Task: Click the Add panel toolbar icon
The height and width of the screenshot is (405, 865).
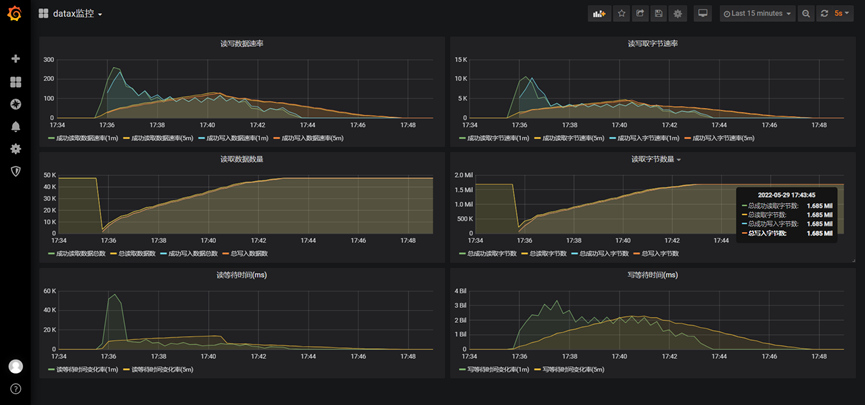Action: [599, 14]
